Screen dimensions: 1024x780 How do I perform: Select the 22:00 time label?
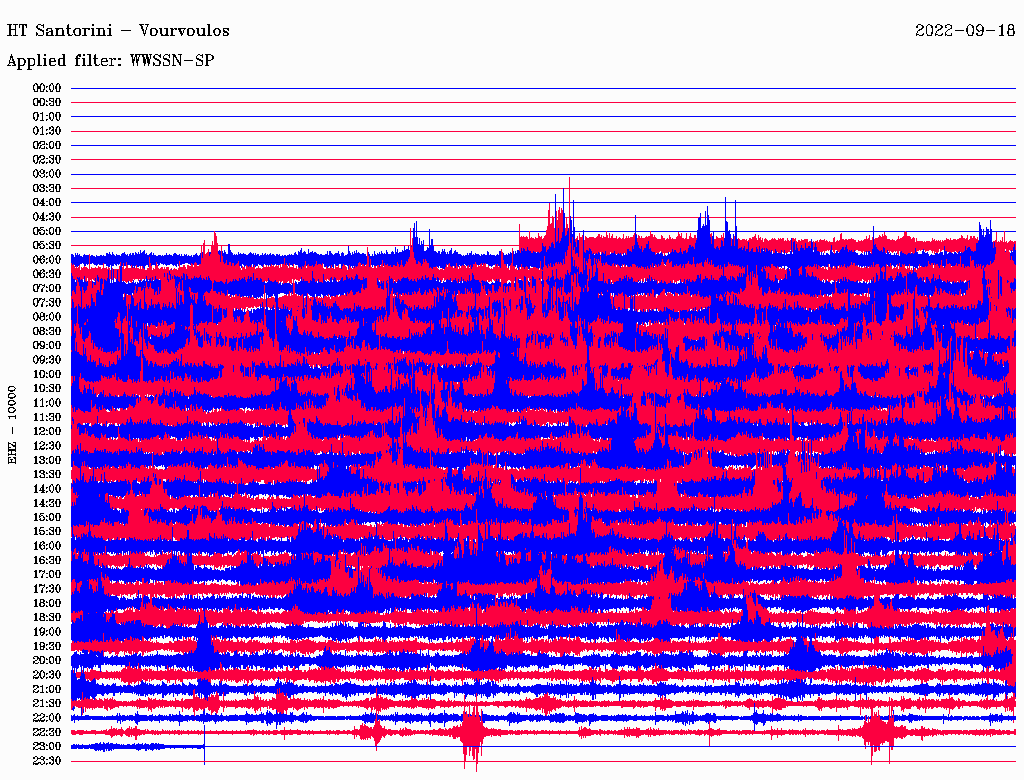click(47, 718)
